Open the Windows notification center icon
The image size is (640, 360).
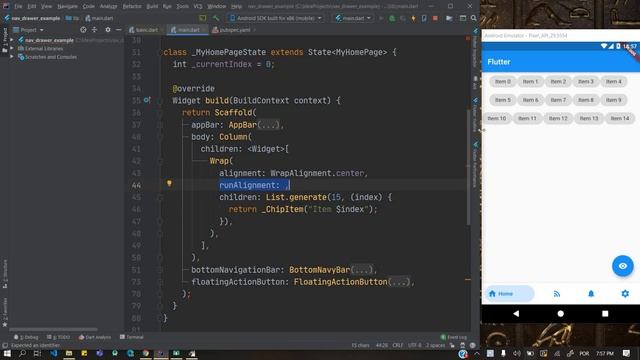[x=626, y=353]
